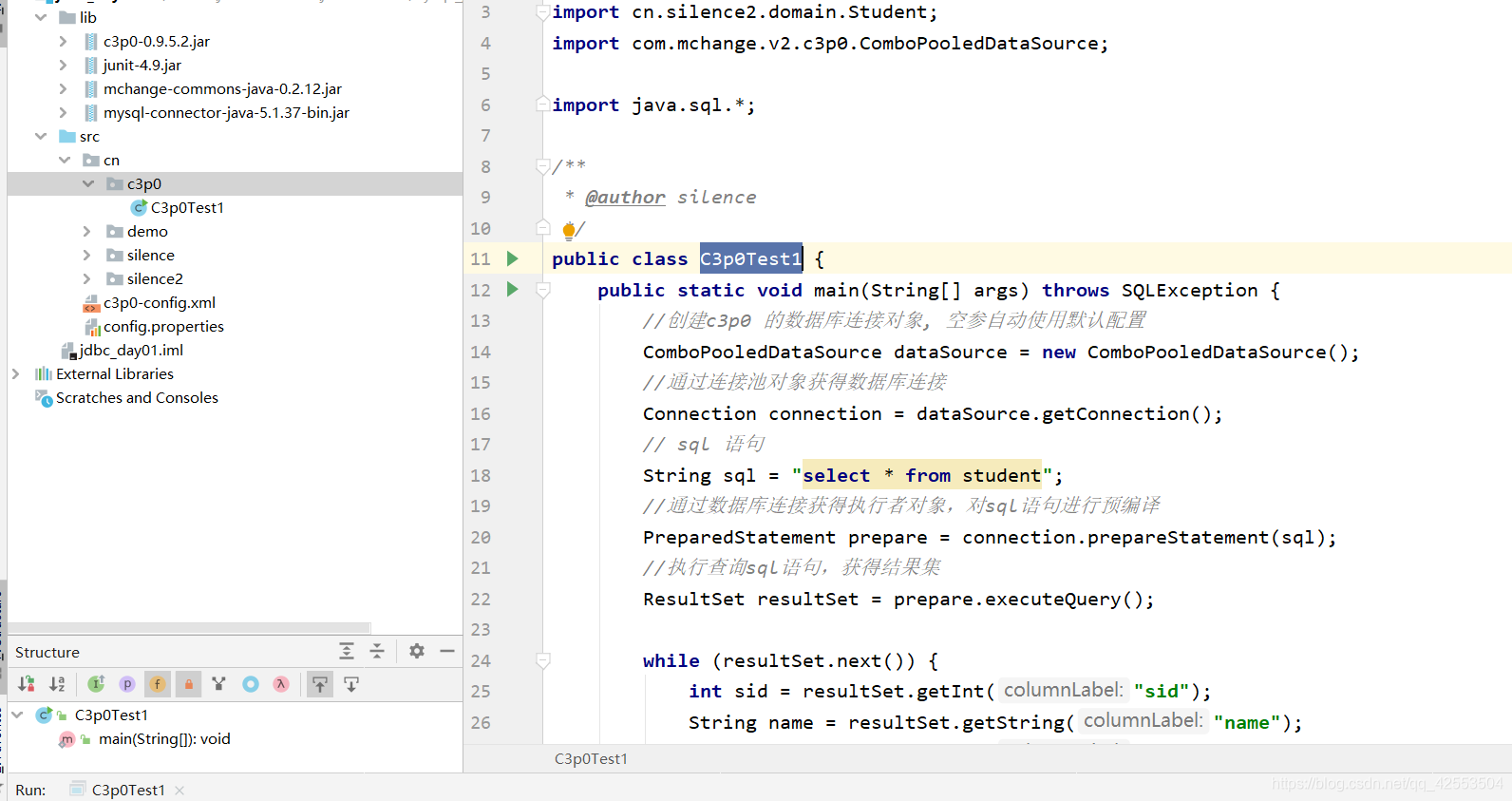Expand the demo package
This screenshot has width=1512, height=801.
[87, 231]
